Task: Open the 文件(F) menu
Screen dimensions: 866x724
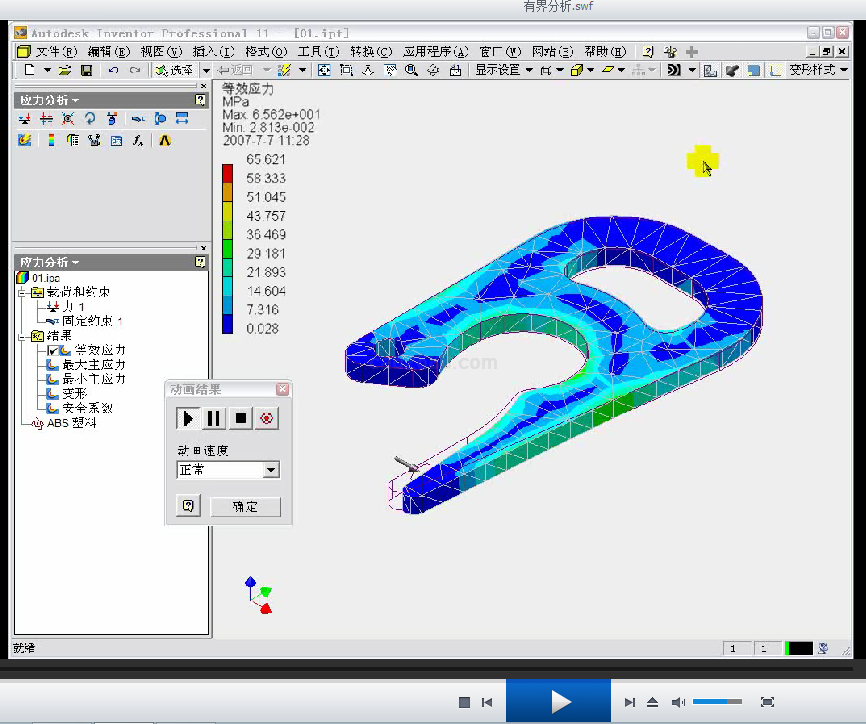Action: coord(55,51)
